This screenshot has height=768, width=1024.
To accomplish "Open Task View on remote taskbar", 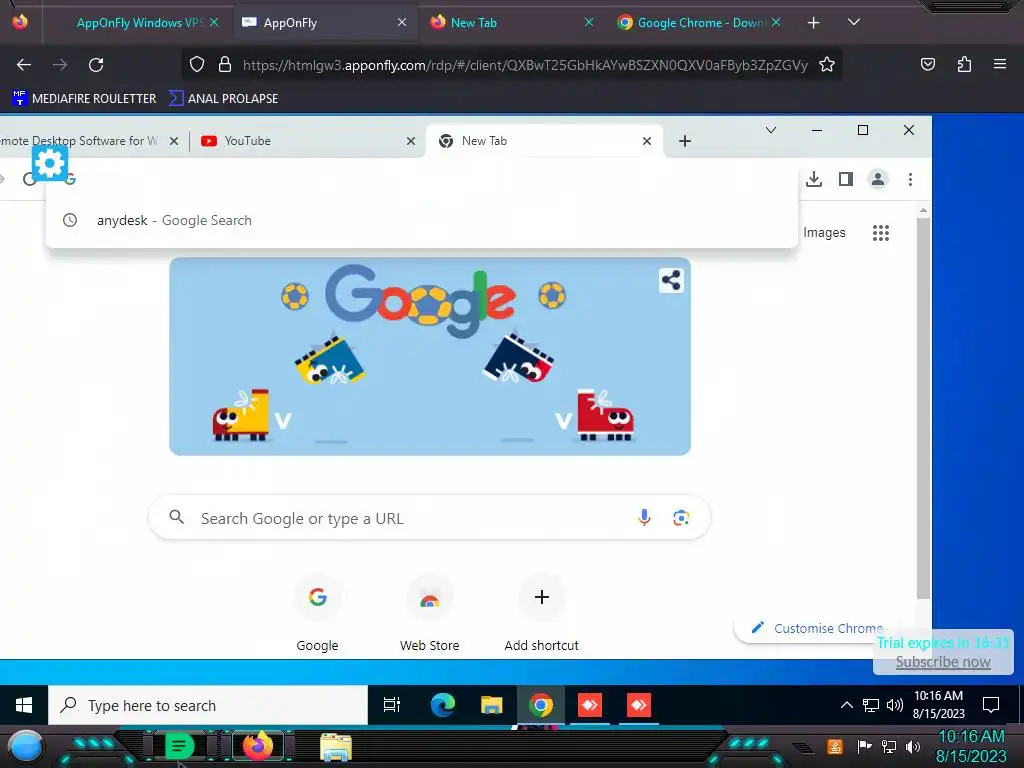I will (x=392, y=705).
